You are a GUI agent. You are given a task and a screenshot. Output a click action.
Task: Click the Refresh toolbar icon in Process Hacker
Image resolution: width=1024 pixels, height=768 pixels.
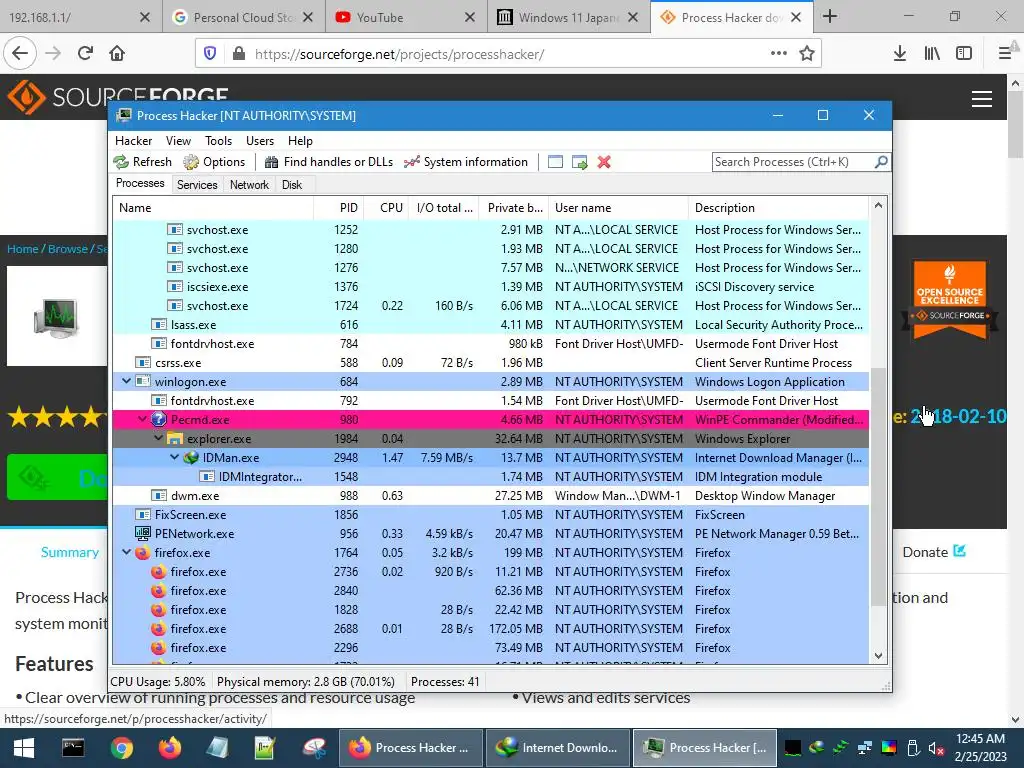click(x=121, y=162)
